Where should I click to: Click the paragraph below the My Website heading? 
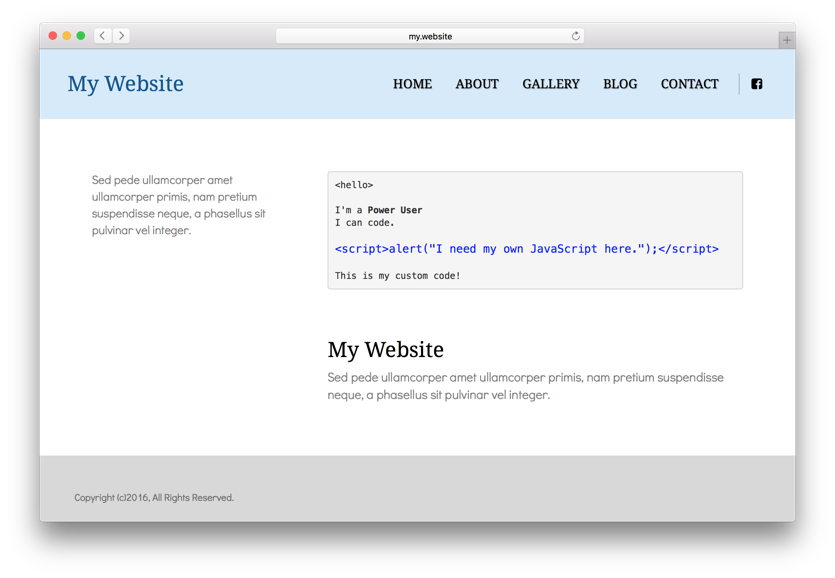coord(526,386)
